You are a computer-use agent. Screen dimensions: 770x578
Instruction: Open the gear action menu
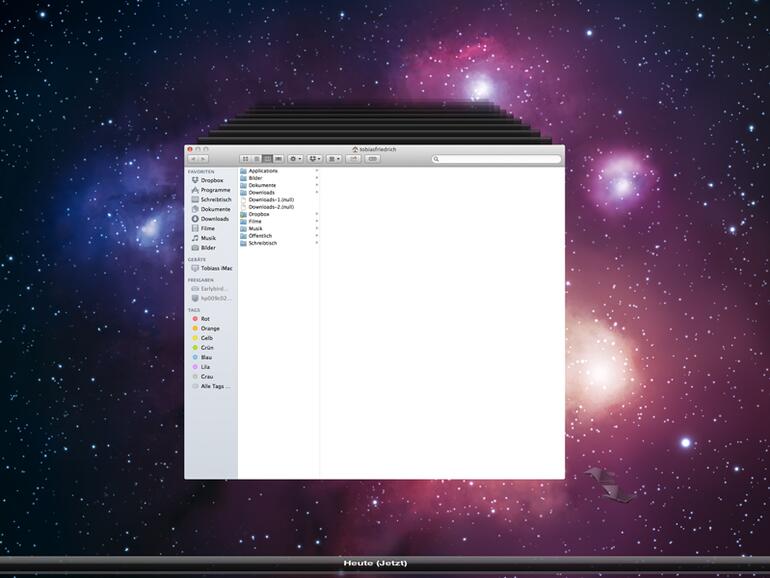tap(295, 159)
